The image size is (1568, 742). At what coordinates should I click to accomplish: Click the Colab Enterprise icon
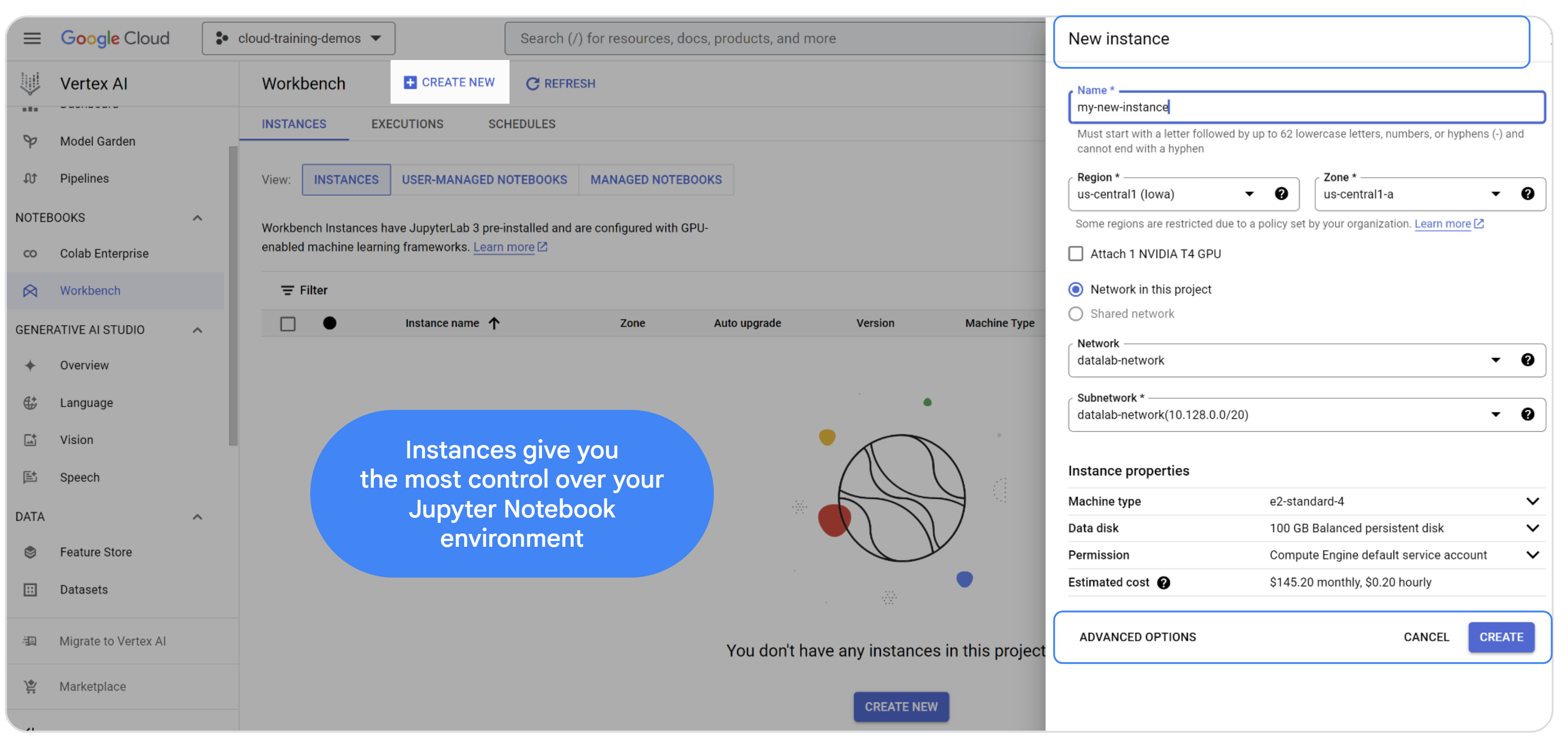pyautogui.click(x=30, y=253)
